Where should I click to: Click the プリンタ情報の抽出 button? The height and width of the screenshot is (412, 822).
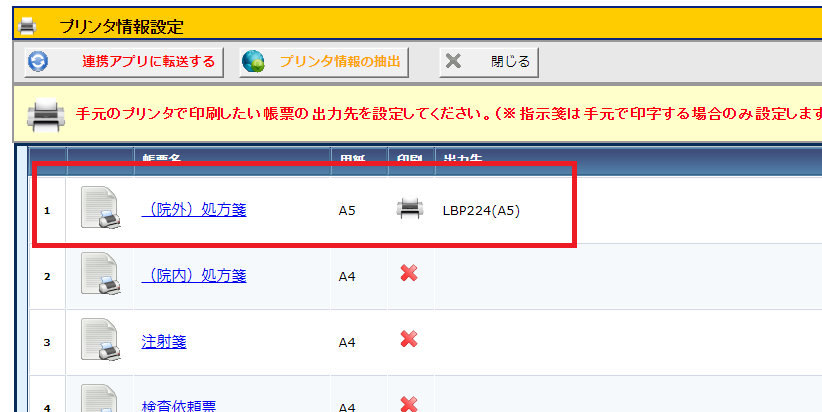(324, 62)
